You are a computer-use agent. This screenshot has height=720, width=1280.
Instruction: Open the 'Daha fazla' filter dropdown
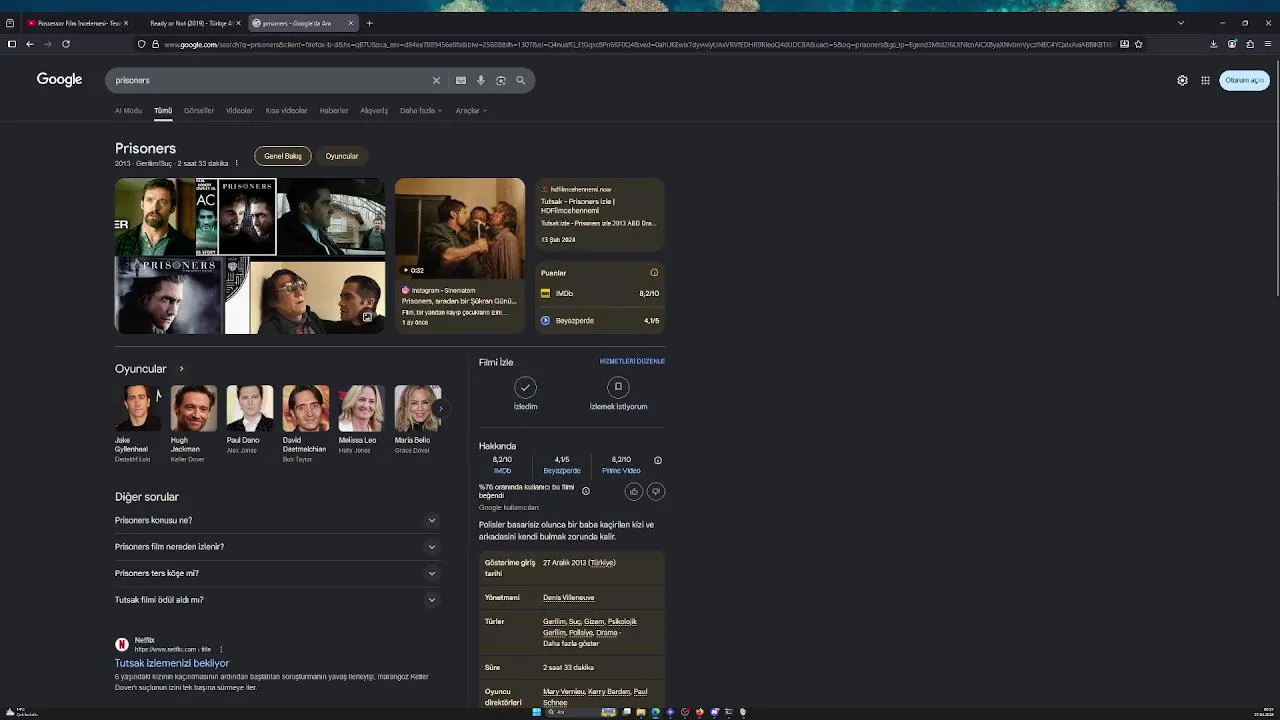pos(420,111)
